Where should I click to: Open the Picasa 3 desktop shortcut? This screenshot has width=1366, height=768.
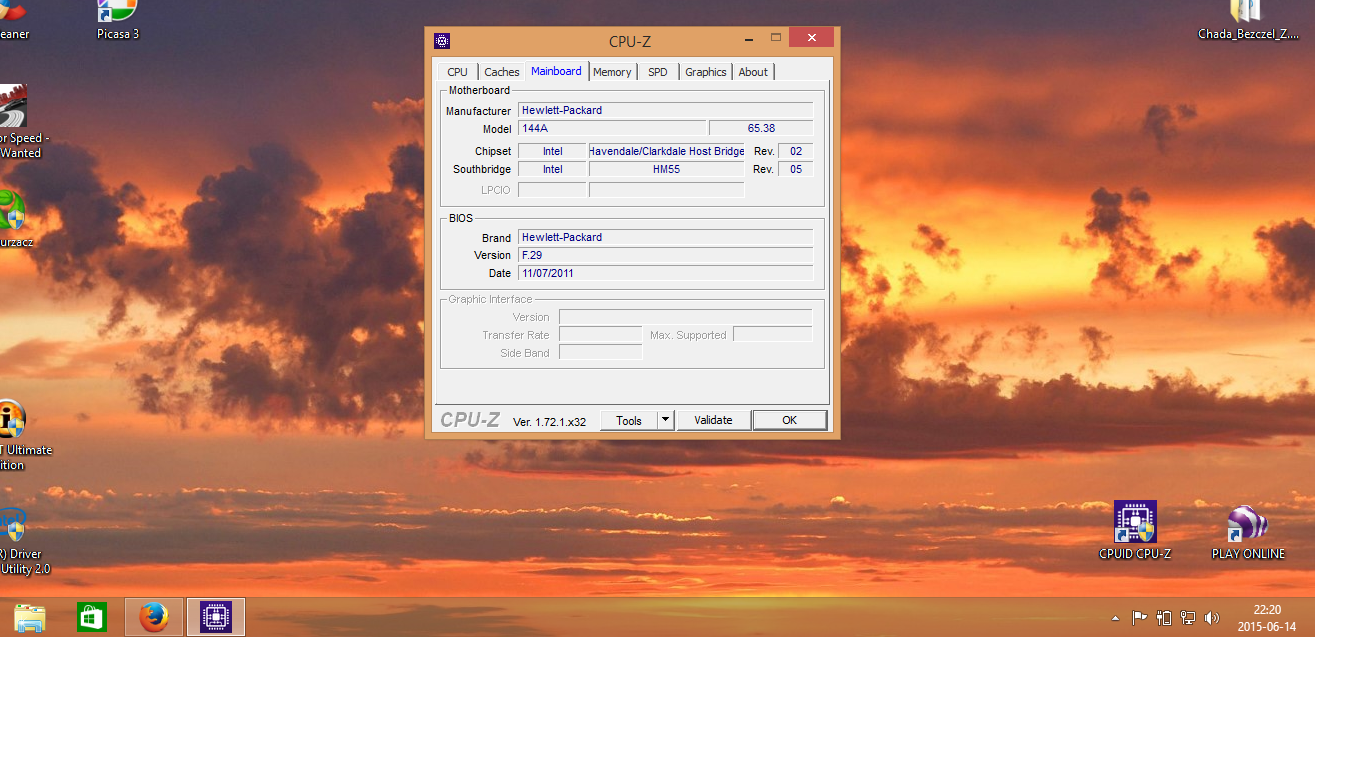pyautogui.click(x=117, y=20)
